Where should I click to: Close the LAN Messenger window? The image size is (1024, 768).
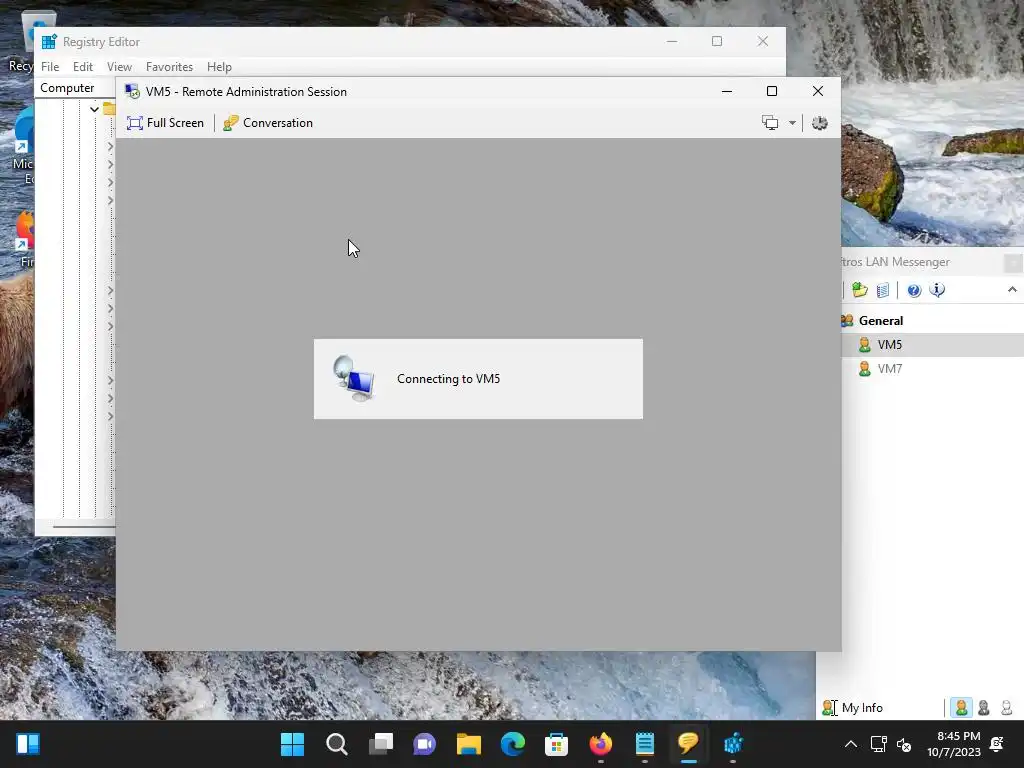click(x=1013, y=263)
